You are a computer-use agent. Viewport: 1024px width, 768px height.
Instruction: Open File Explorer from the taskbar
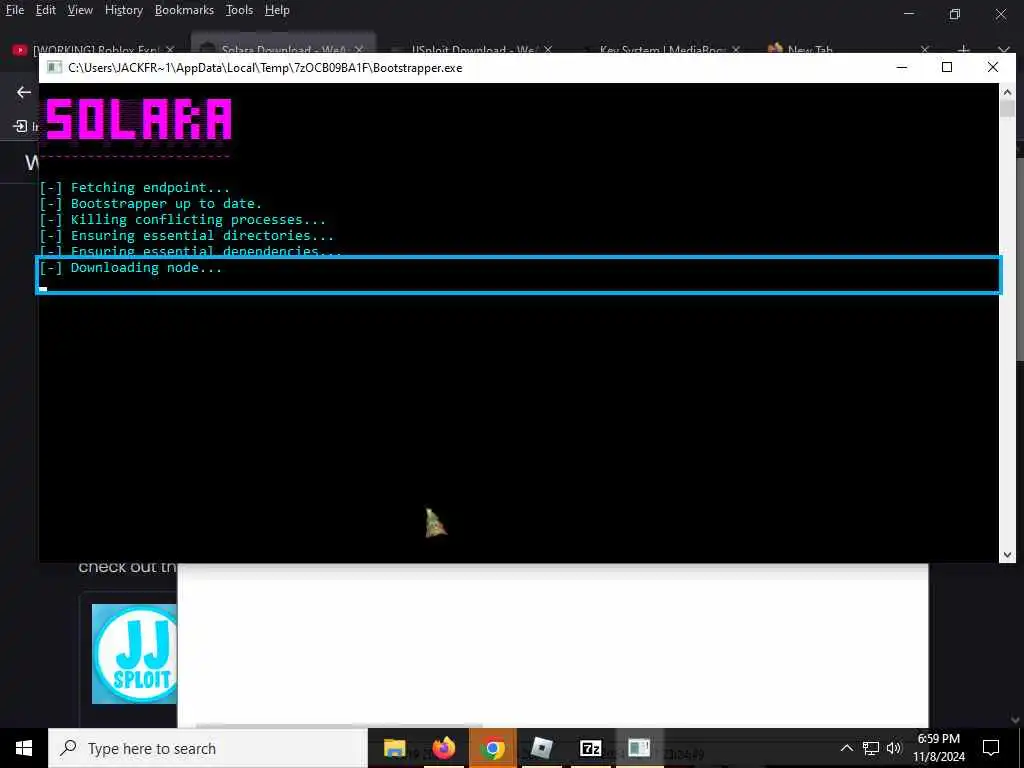394,748
